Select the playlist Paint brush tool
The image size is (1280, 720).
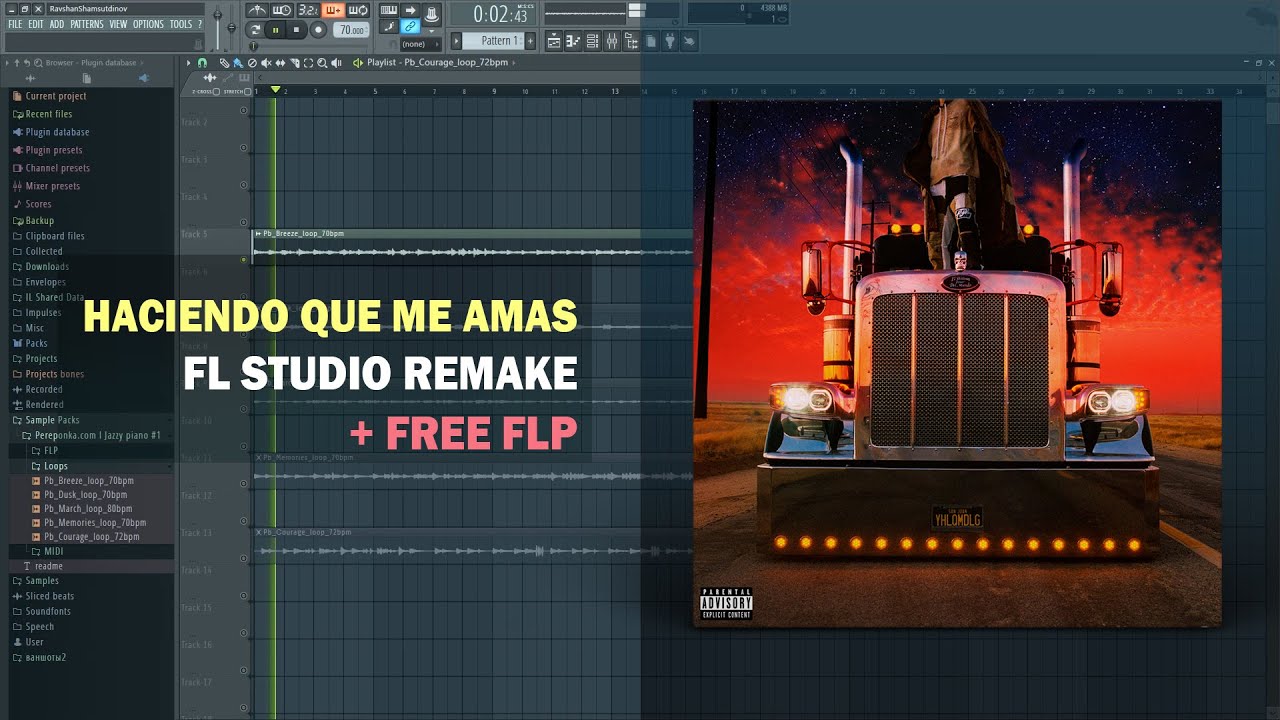pyautogui.click(x=238, y=62)
